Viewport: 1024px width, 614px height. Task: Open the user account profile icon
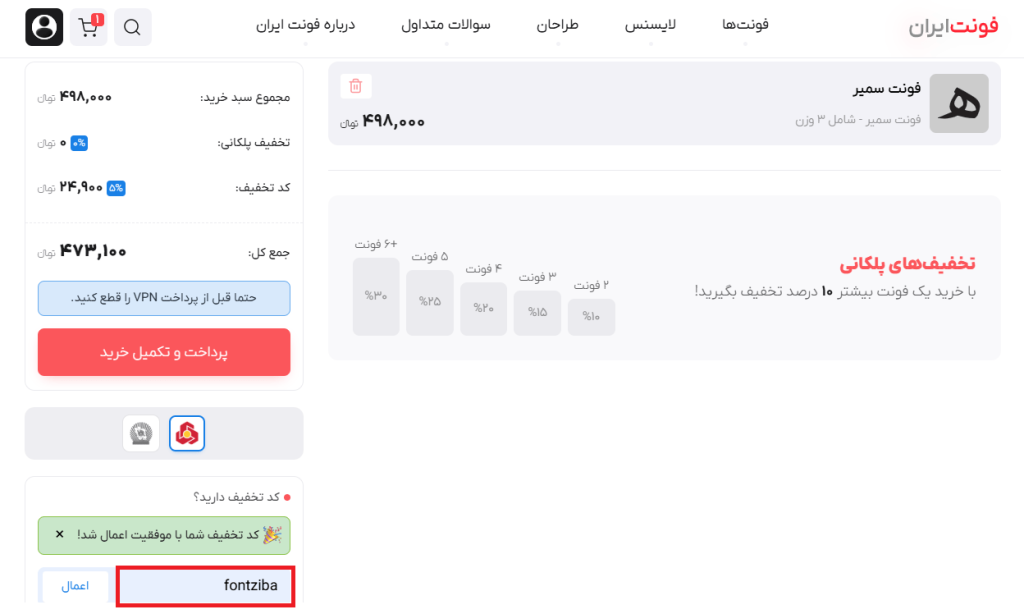point(44,27)
